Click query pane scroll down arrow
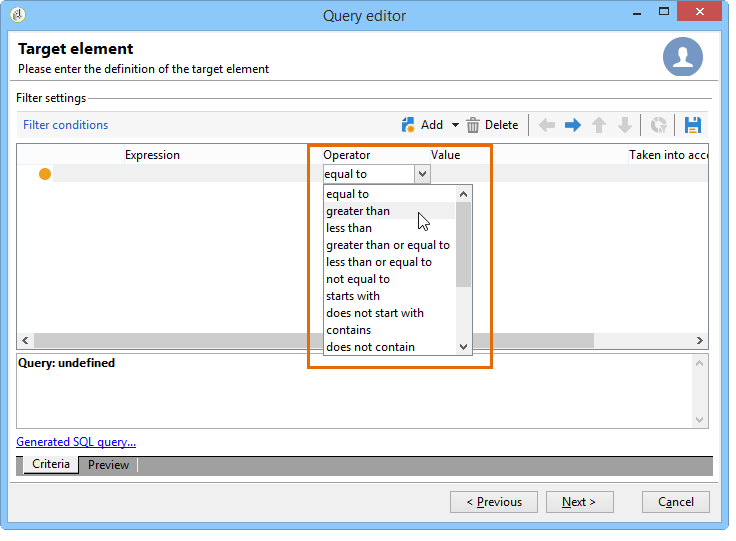 pos(699,419)
